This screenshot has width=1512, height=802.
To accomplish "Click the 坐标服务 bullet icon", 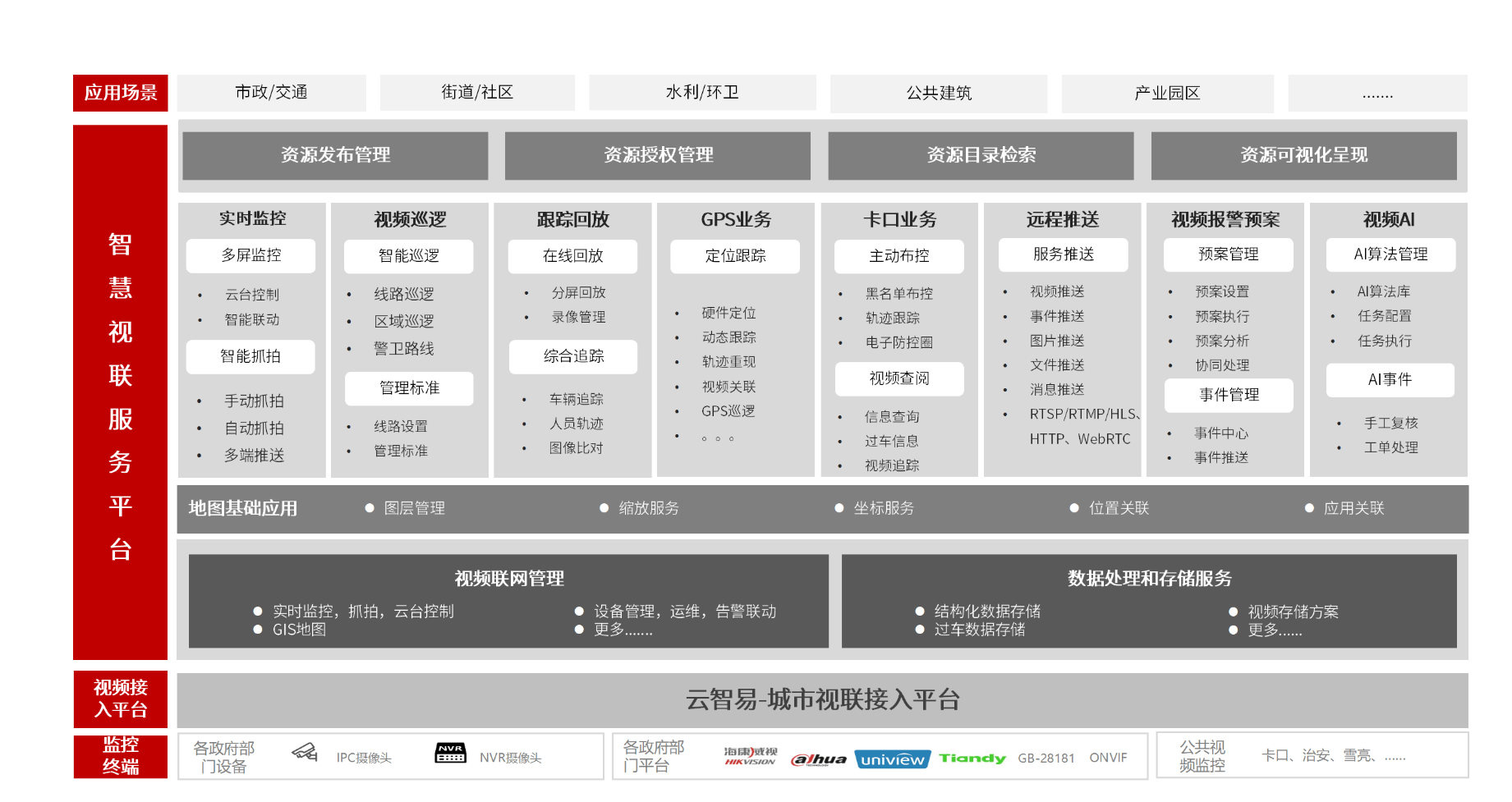I will tap(839, 507).
